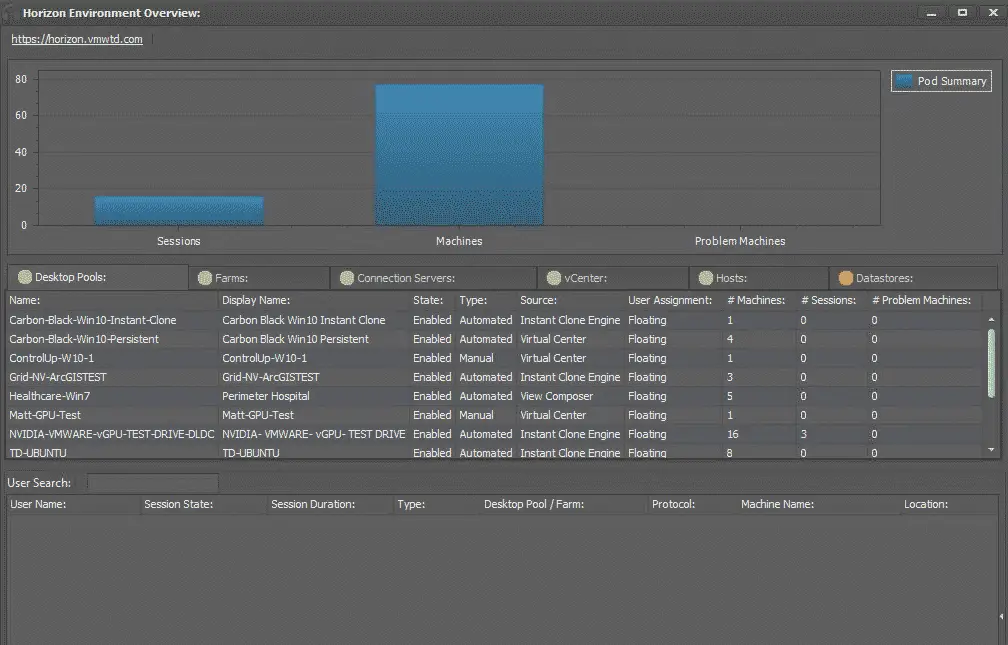1008x645 pixels.
Task: Open the Hosts tab
Action: [x=759, y=278]
